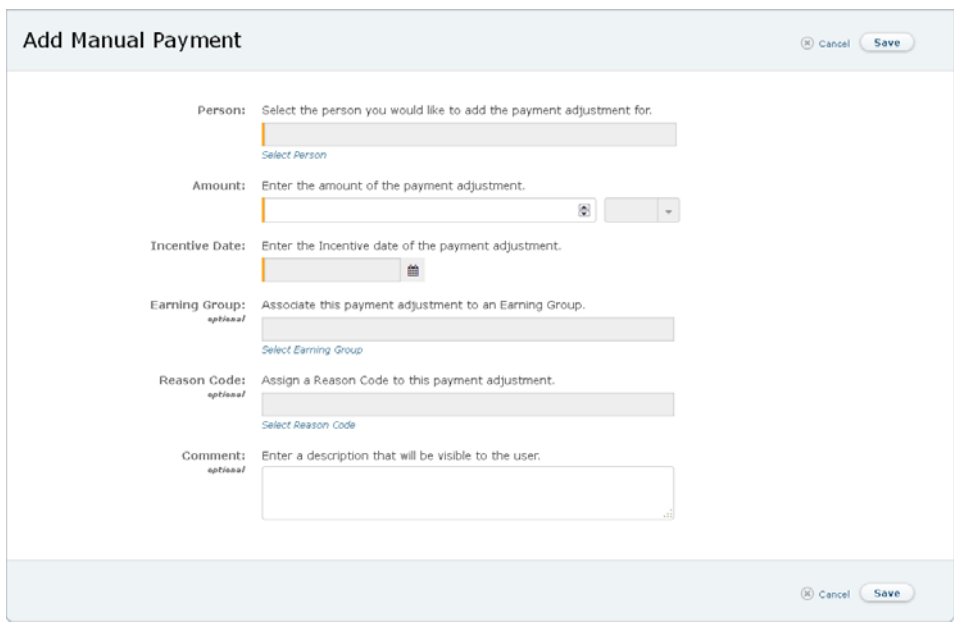Increase the Amount using the up arrow

click(584, 207)
